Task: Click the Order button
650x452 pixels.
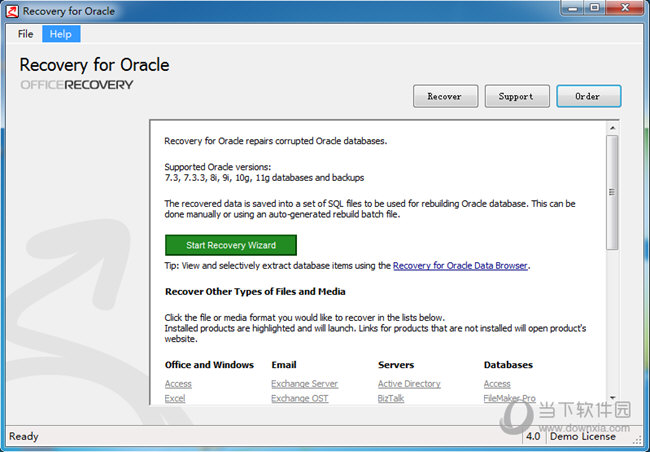Action: pos(588,96)
